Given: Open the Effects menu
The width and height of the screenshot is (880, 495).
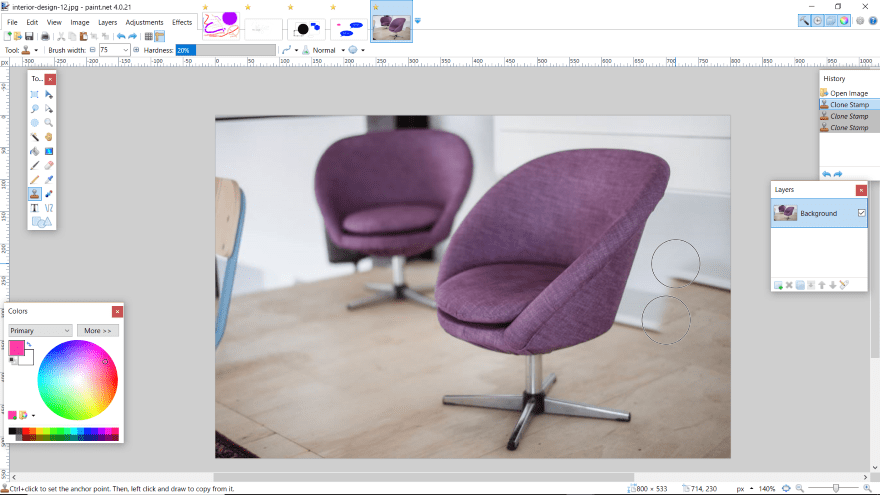Looking at the screenshot, I should coord(182,22).
